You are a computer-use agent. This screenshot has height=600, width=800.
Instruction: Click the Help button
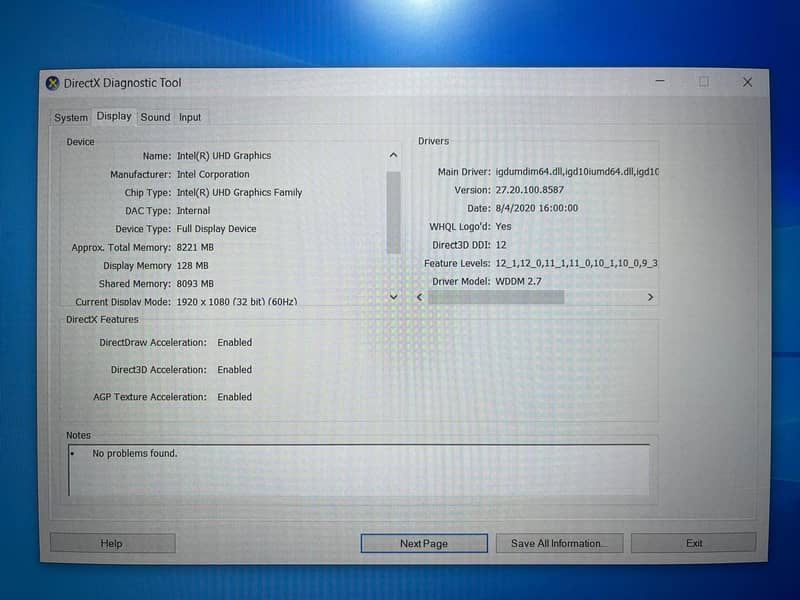click(x=113, y=543)
